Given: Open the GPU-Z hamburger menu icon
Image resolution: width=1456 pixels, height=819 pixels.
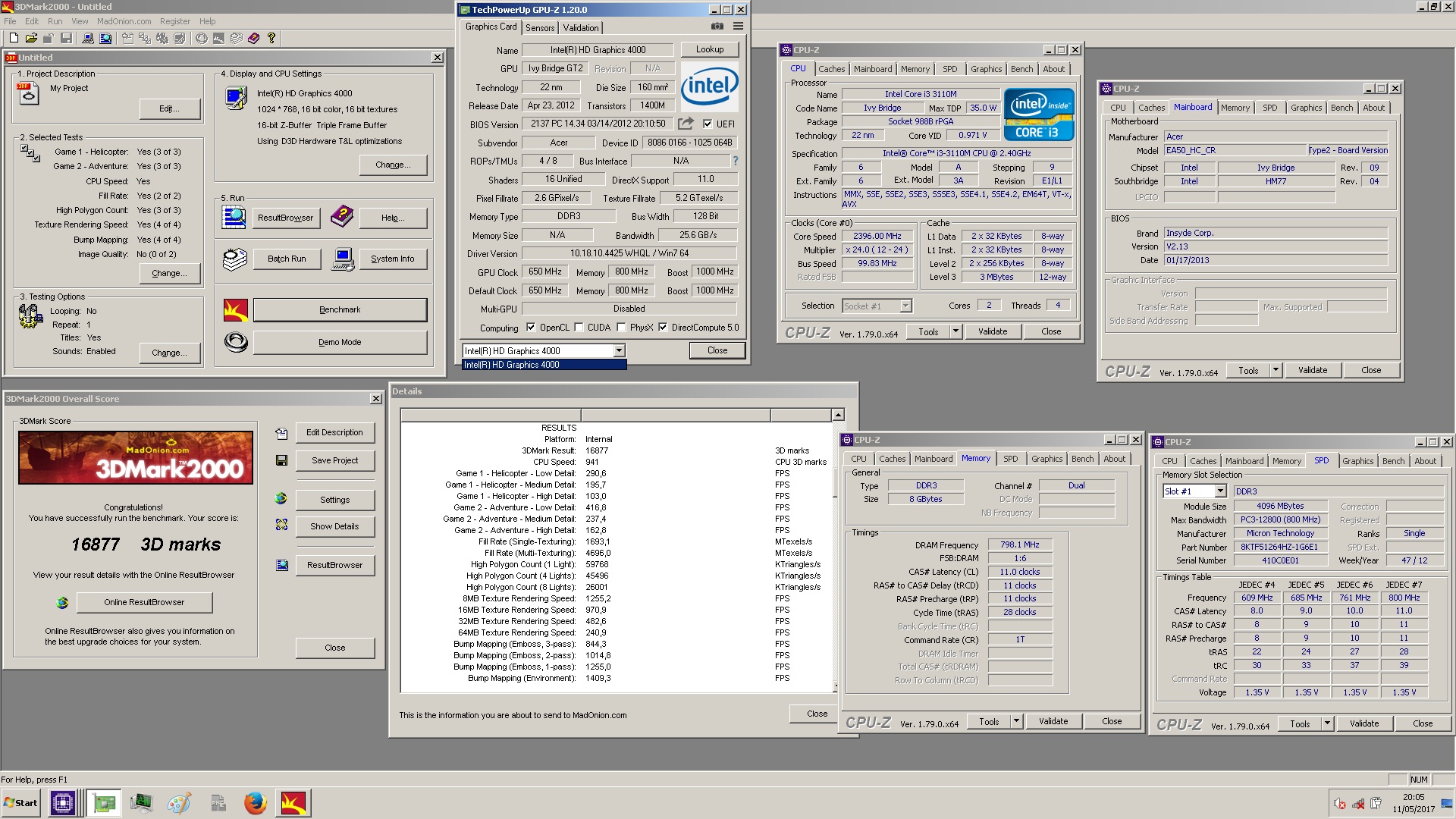Looking at the screenshot, I should [x=738, y=27].
